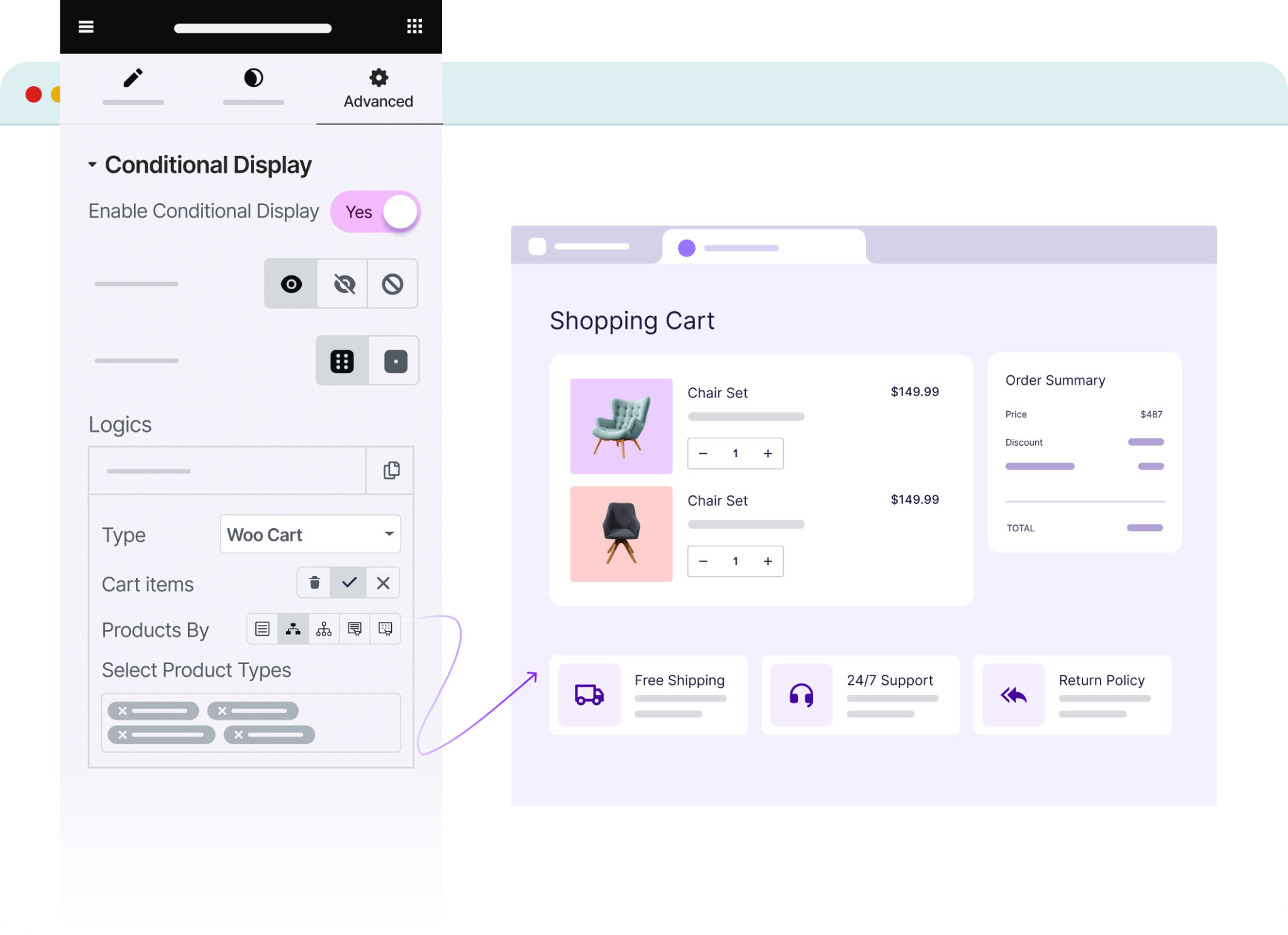Screen dimensions: 1288x935
Task: Switch to the Advanced tab
Action: point(378,87)
